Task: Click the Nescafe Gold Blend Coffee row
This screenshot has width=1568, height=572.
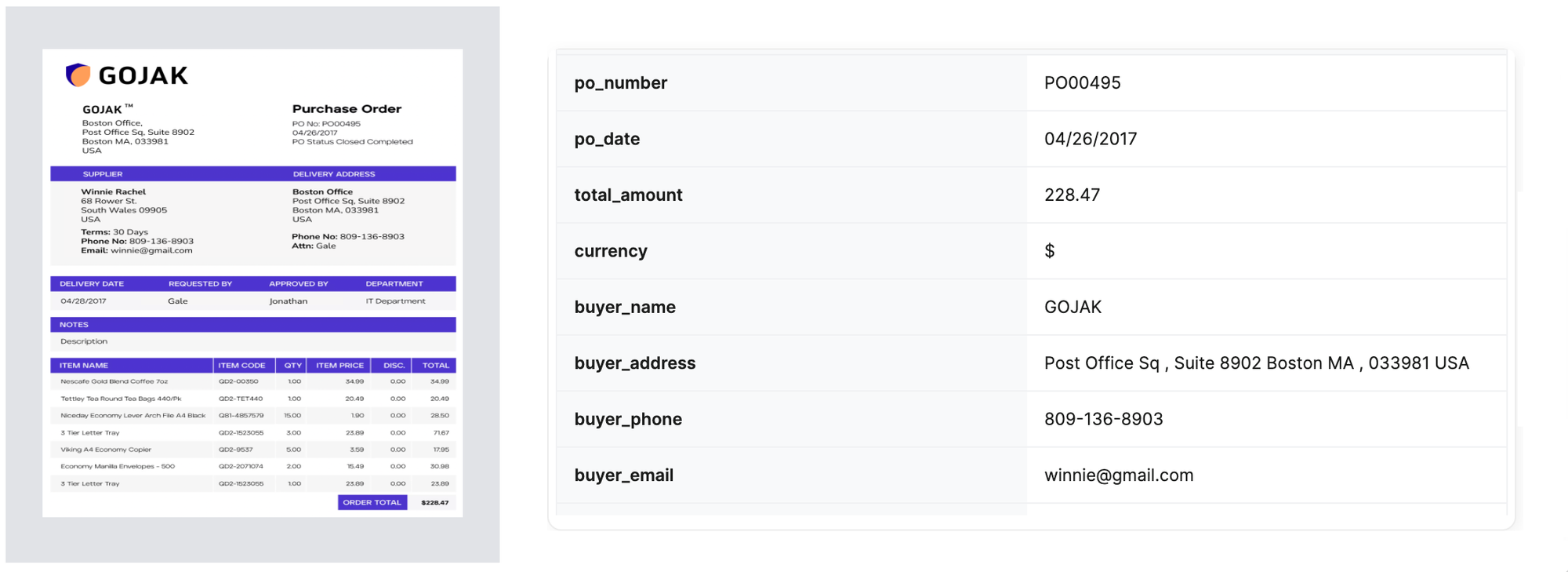Action: 114,382
